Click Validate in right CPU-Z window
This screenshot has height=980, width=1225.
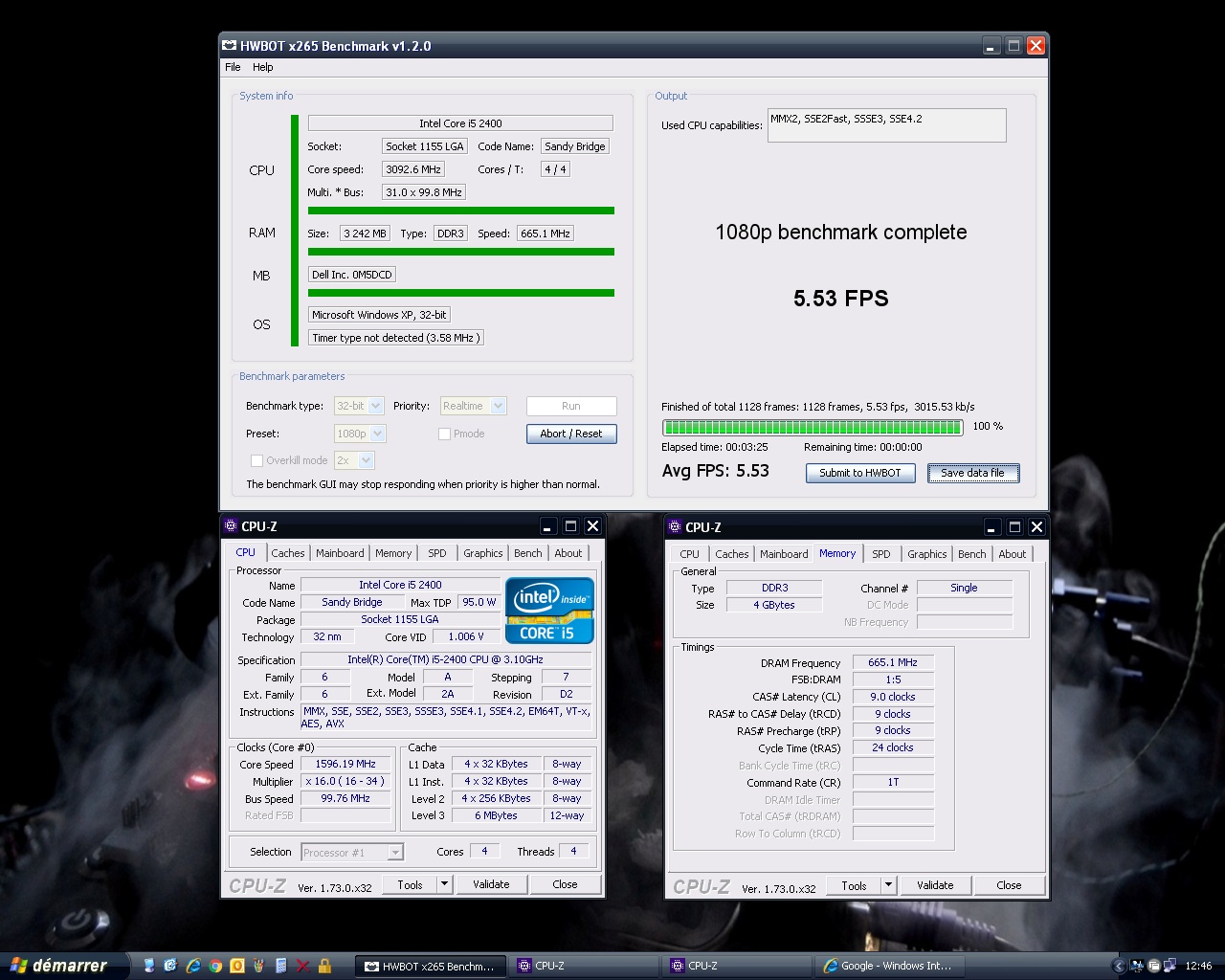click(x=935, y=885)
